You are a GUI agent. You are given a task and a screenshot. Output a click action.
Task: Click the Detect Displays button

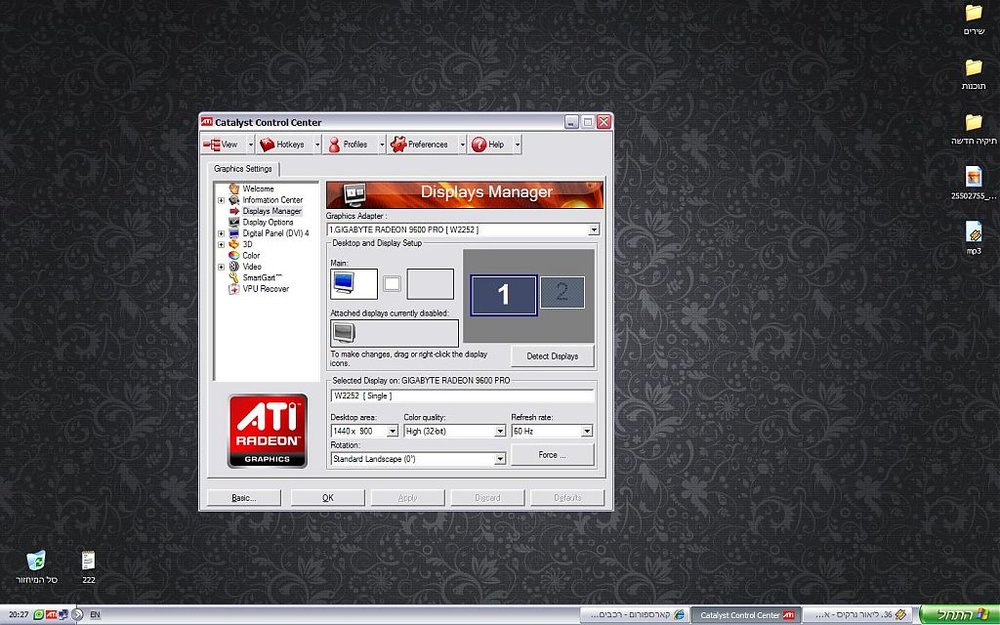pos(552,357)
